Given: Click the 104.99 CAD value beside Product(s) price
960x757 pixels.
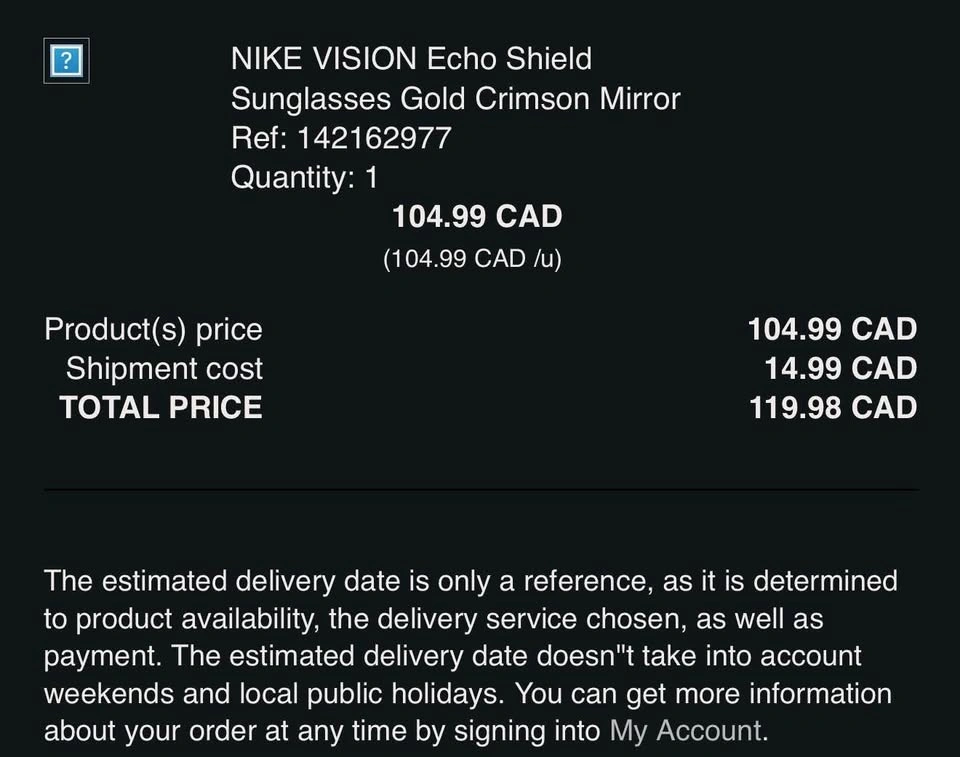Looking at the screenshot, I should pos(832,329).
